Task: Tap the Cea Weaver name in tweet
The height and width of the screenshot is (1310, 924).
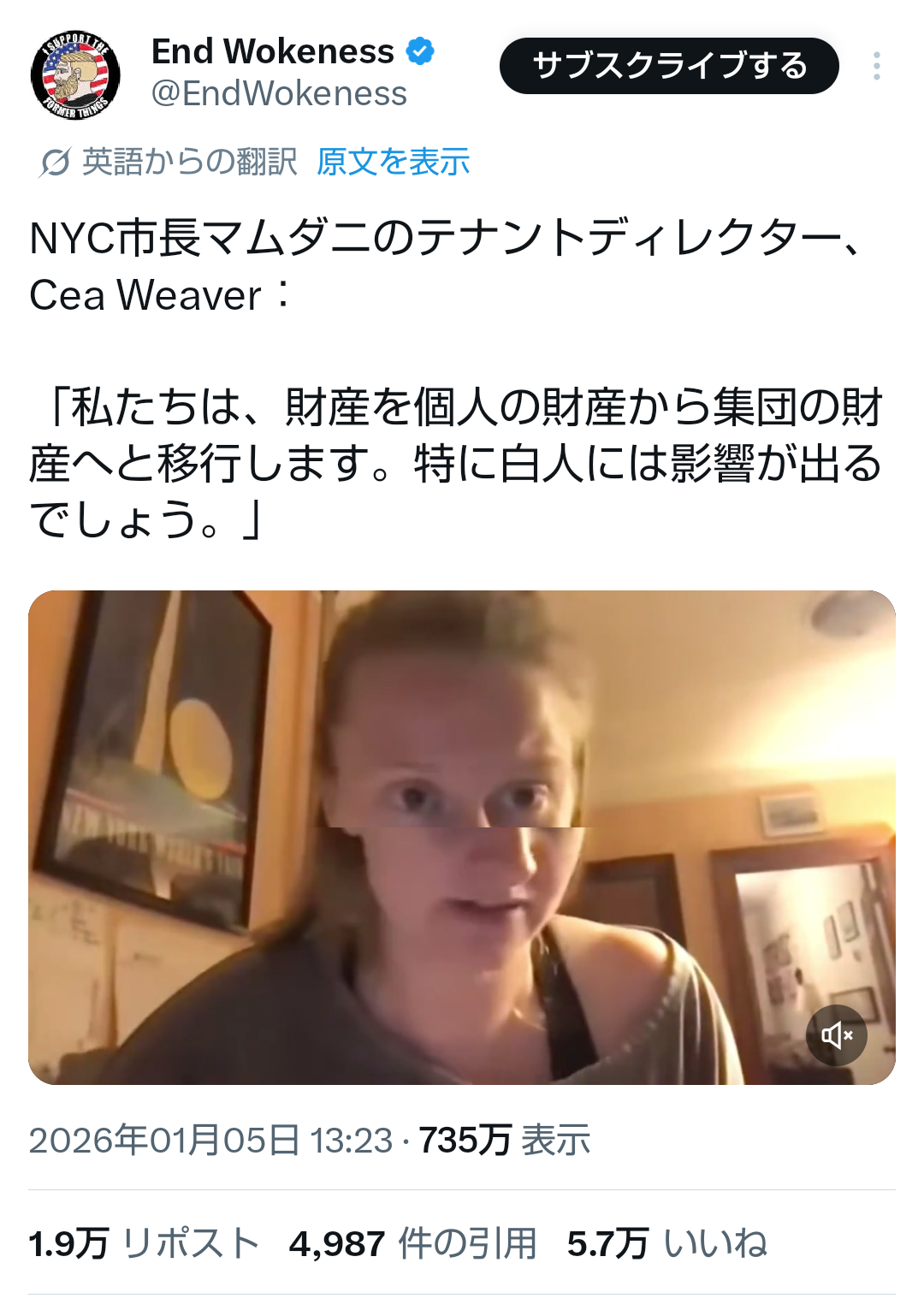Action: [145, 295]
